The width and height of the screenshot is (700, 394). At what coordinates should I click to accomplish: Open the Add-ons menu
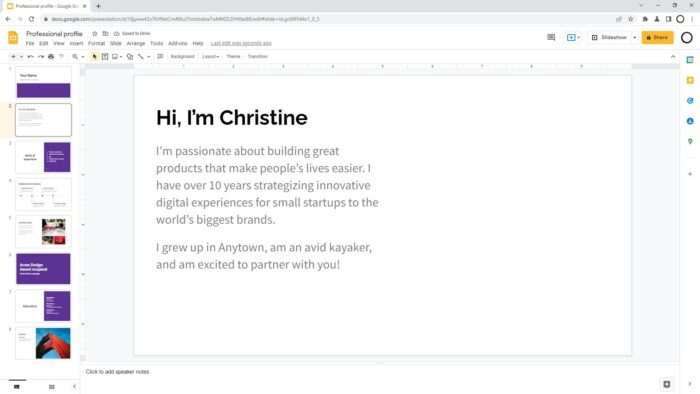tap(178, 43)
